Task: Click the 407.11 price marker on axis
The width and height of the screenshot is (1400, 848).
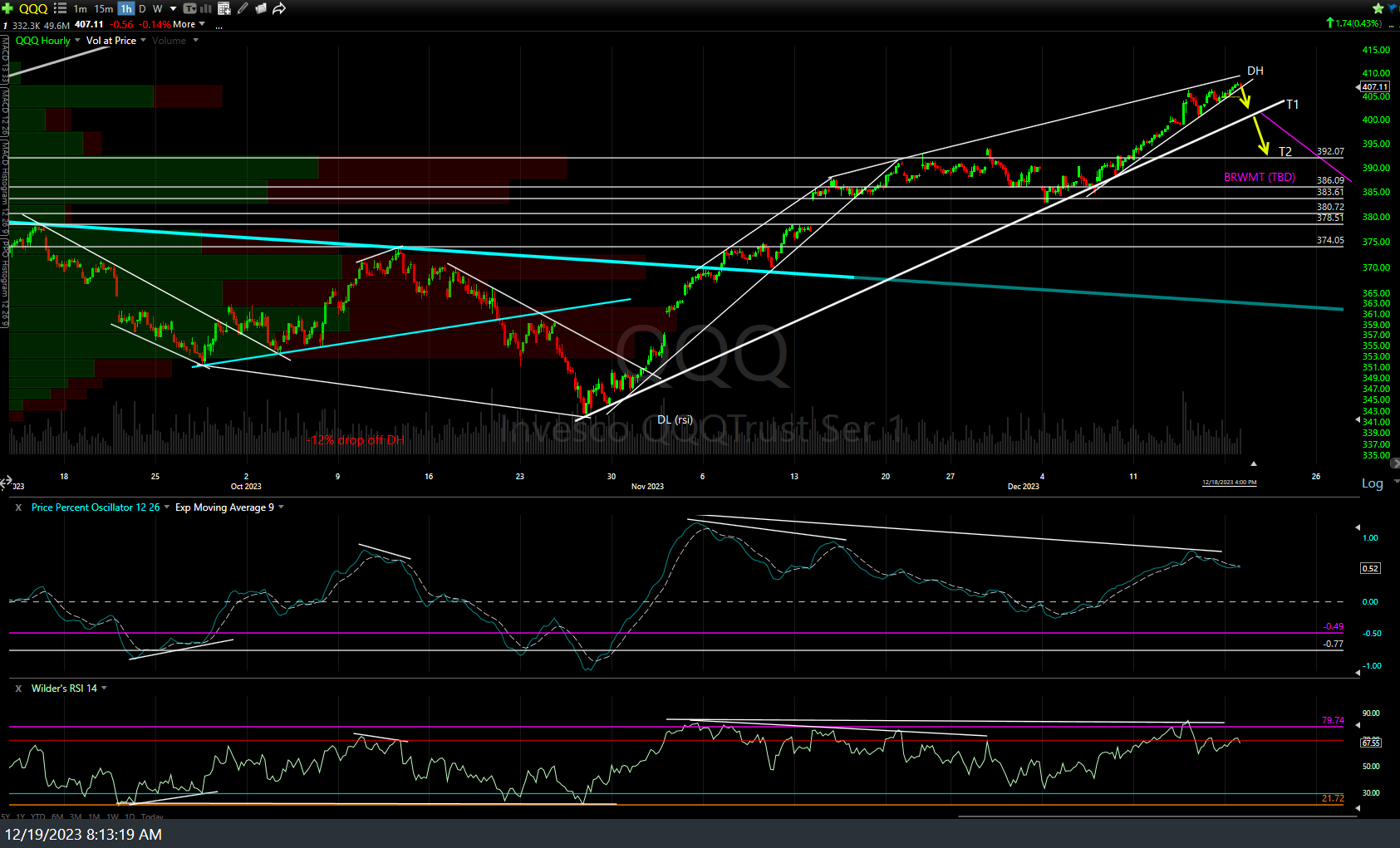Action: [1375, 87]
